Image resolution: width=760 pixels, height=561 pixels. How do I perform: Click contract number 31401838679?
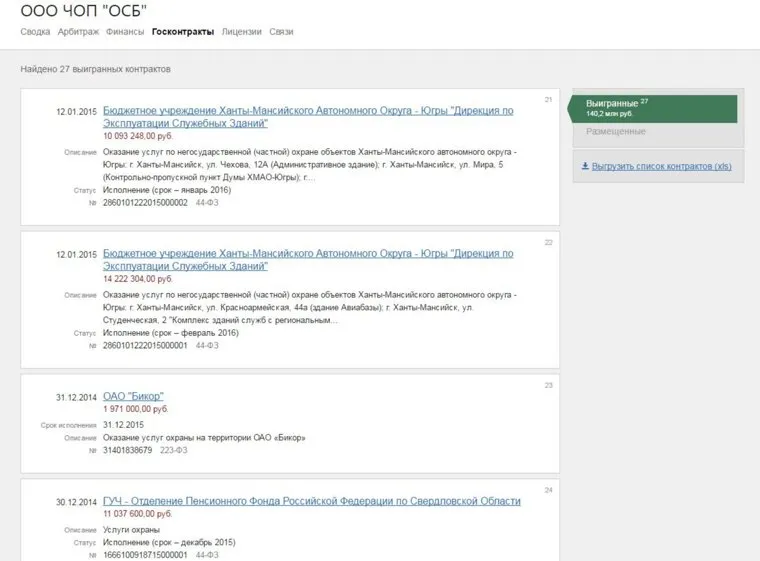point(128,450)
